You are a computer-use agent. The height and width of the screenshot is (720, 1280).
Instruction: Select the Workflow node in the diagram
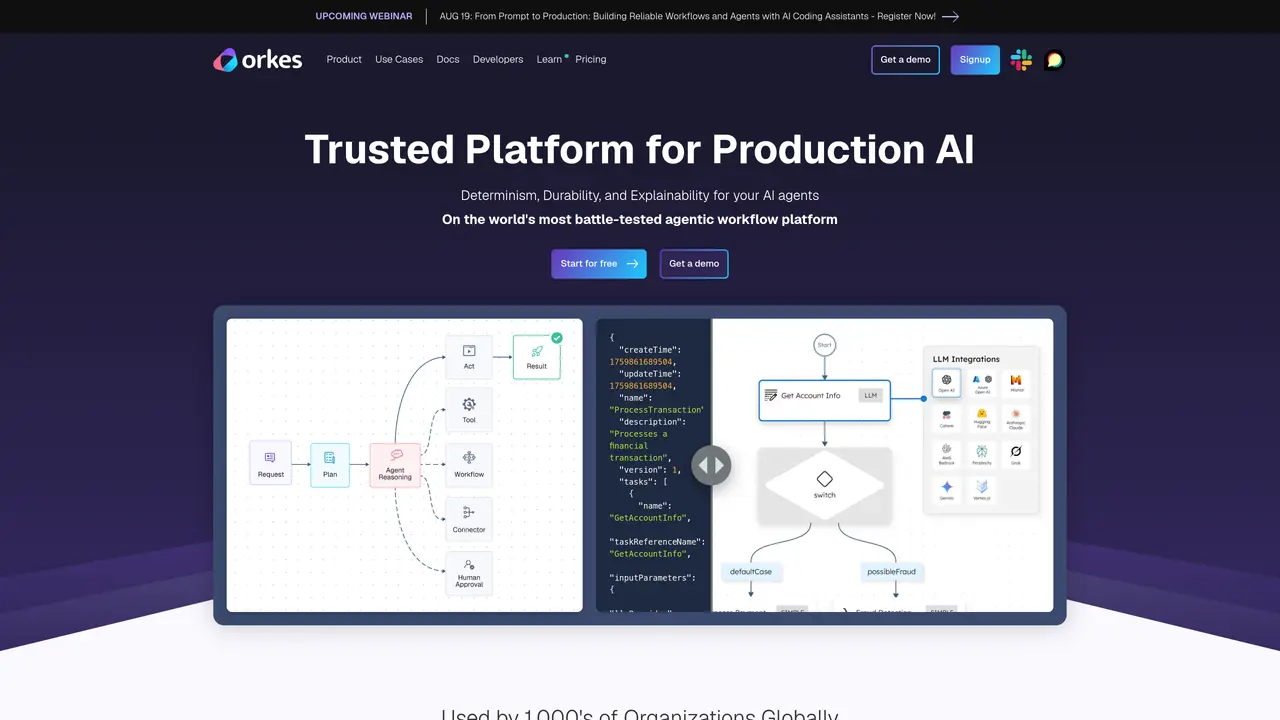tap(469, 465)
